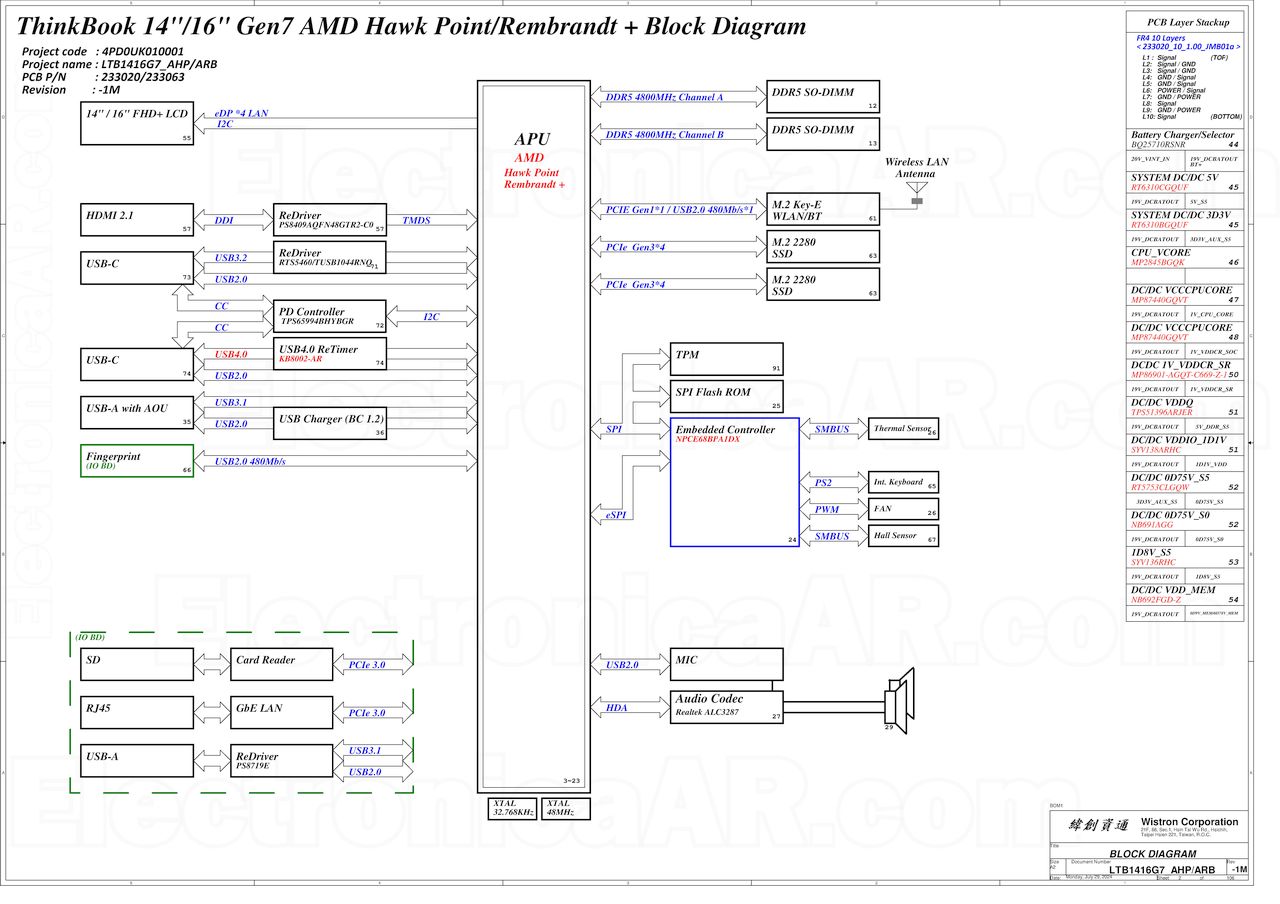Select the ReDriver PS8719E block

(282, 761)
